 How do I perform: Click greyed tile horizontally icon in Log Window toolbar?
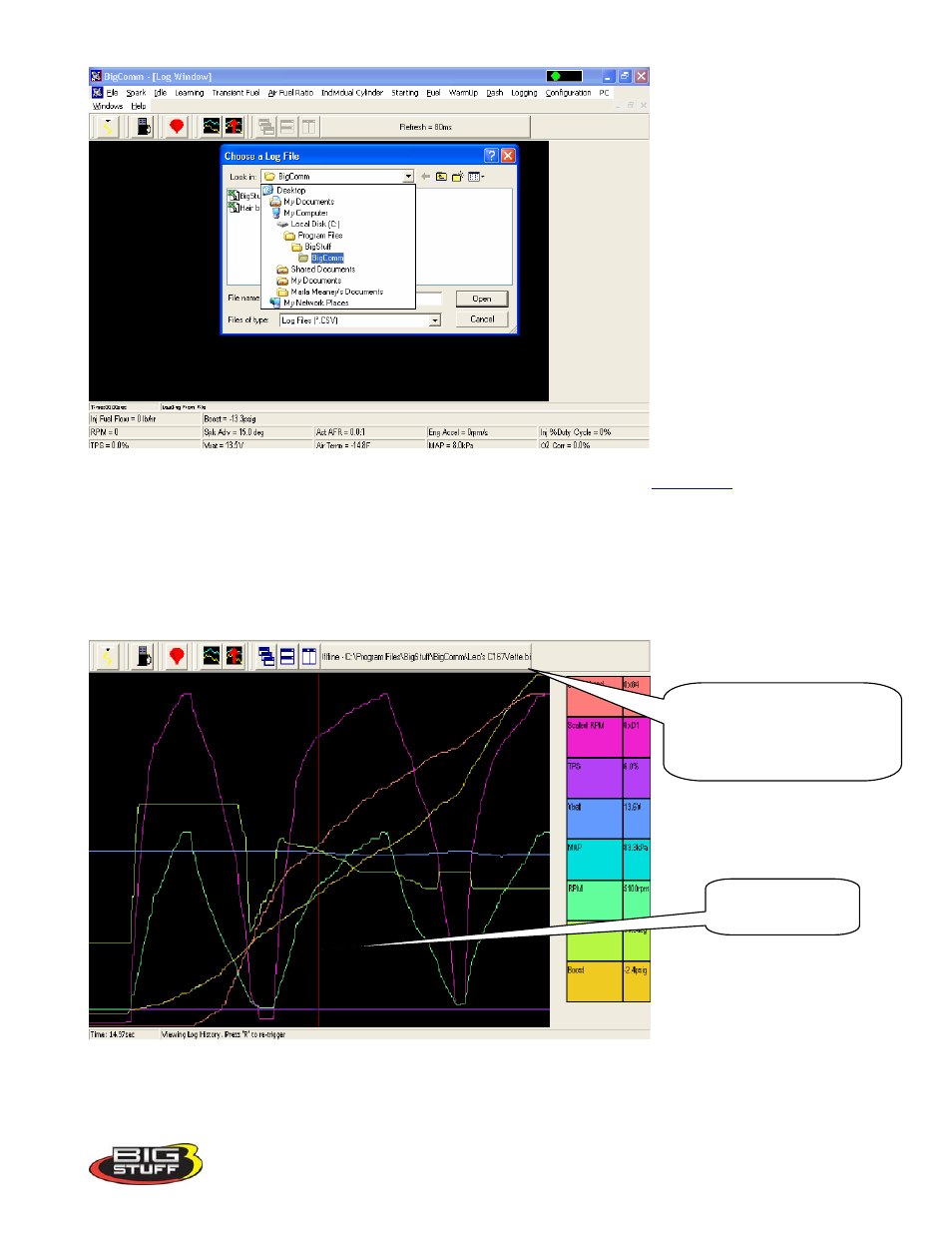pyautogui.click(x=287, y=127)
